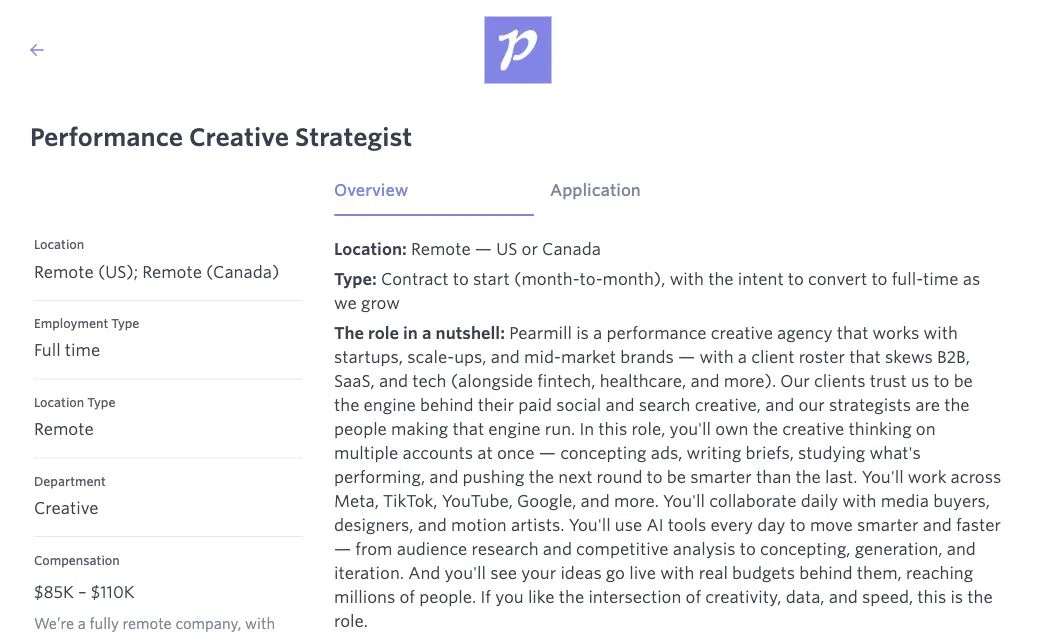
Task: Go back using the left arrow icon
Action: coord(37,50)
